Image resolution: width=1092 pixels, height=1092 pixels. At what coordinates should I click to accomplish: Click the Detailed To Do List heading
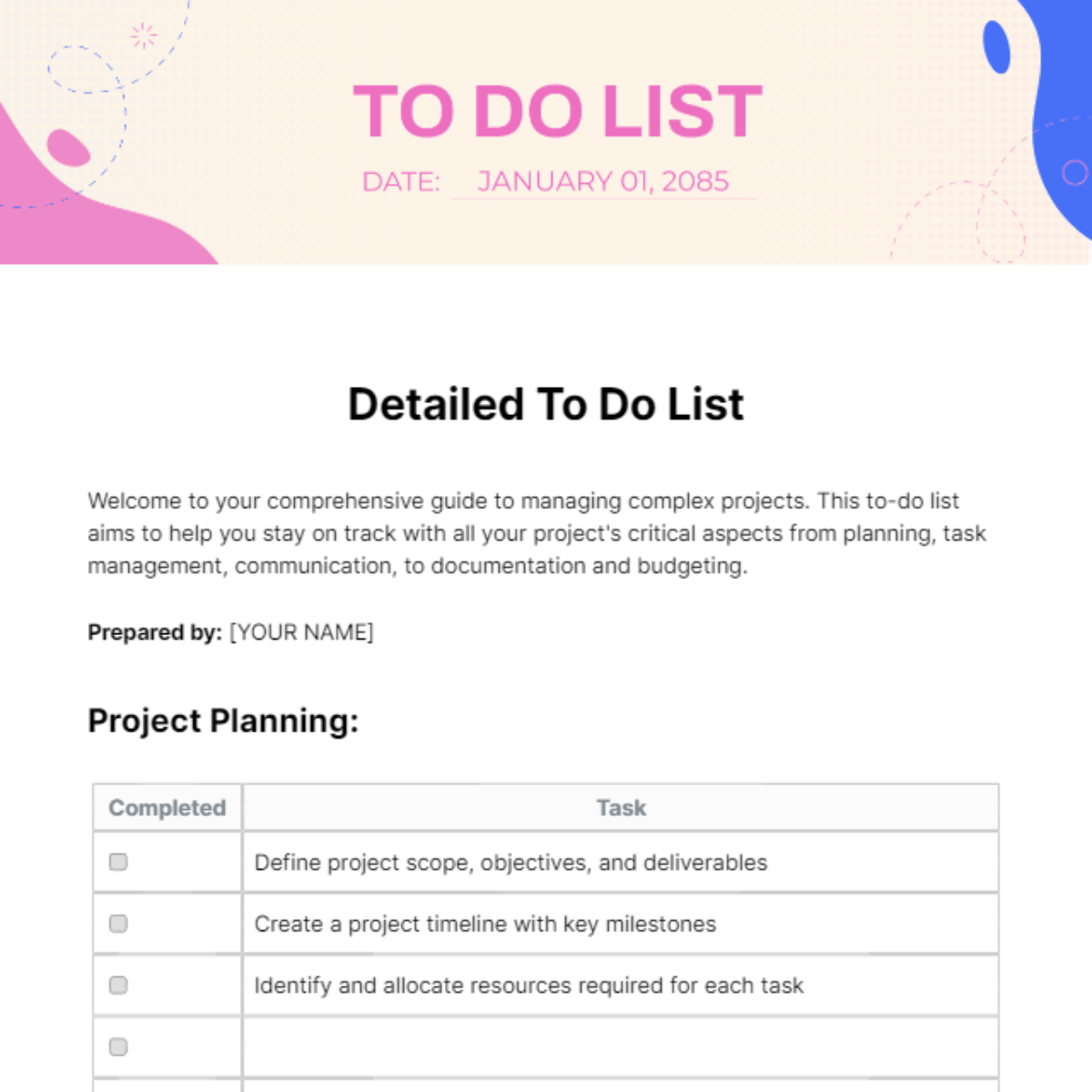tap(546, 405)
